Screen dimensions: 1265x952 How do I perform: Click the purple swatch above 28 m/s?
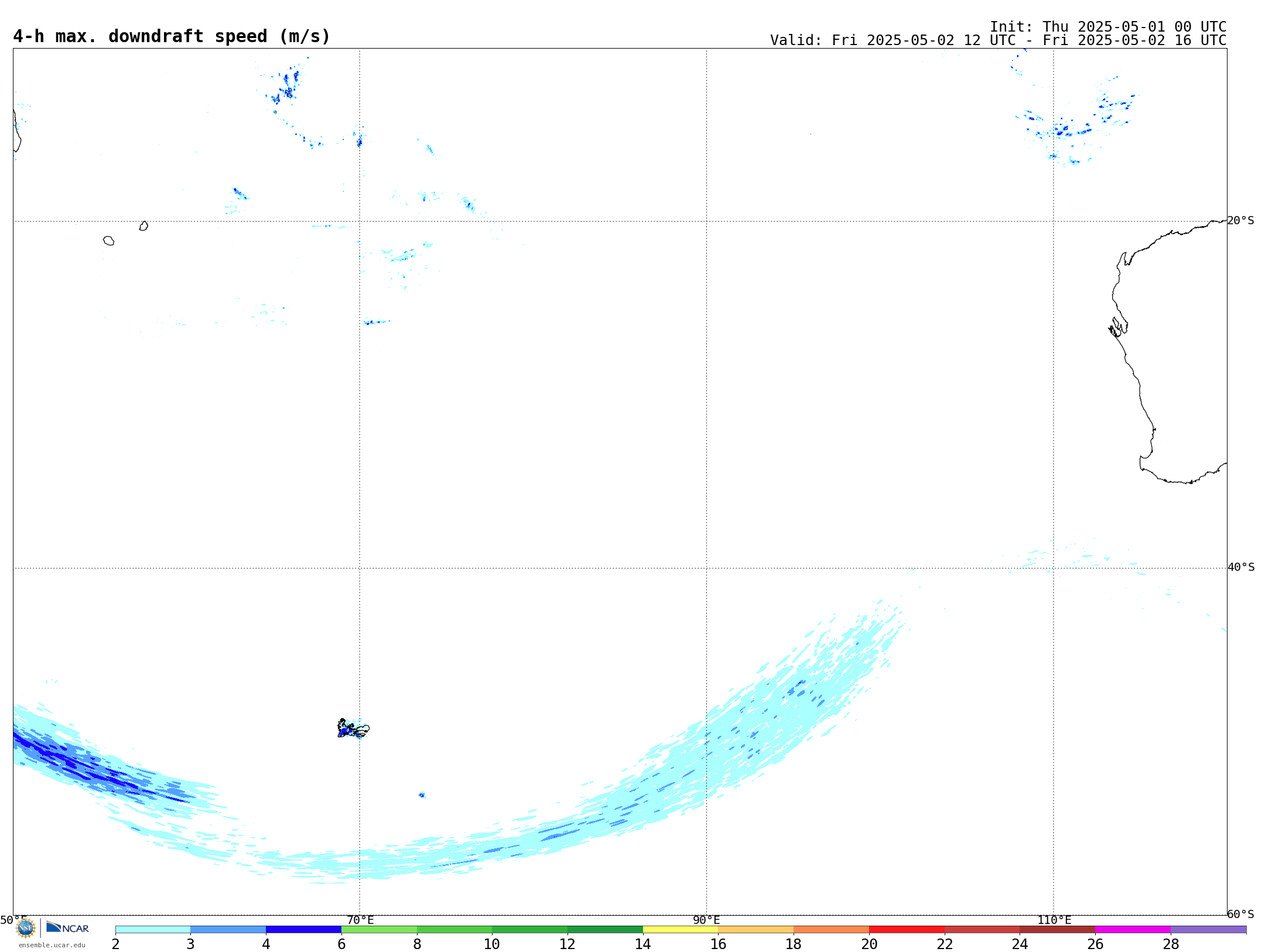[1209, 930]
